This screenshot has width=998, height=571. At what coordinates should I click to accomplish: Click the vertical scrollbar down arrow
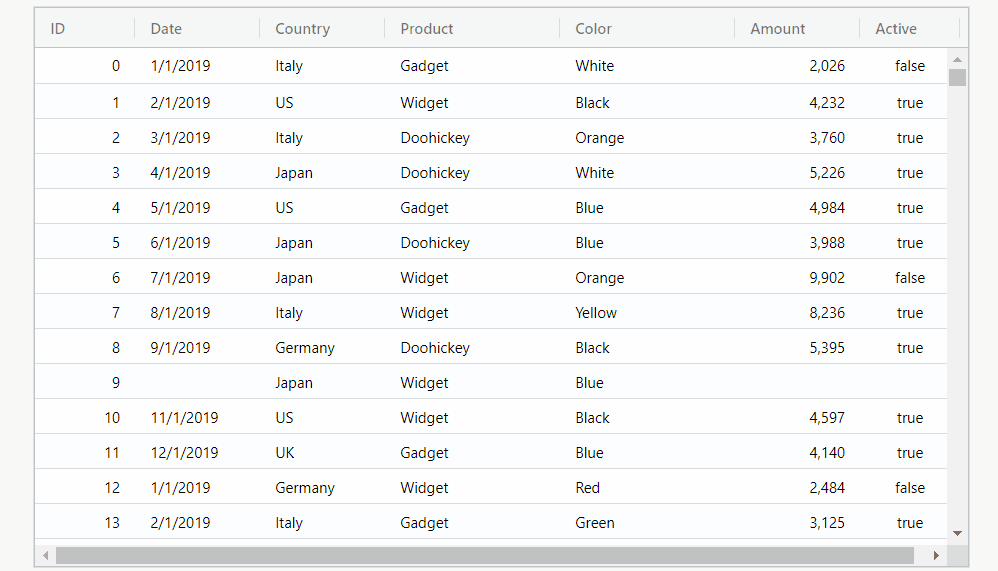click(x=957, y=533)
